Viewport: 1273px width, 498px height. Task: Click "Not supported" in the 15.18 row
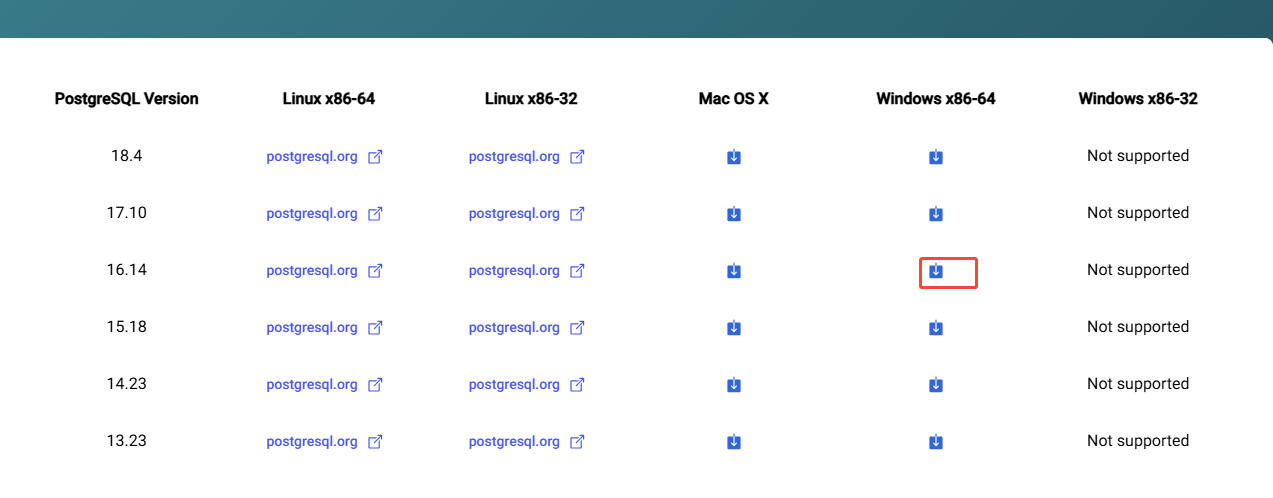1138,327
